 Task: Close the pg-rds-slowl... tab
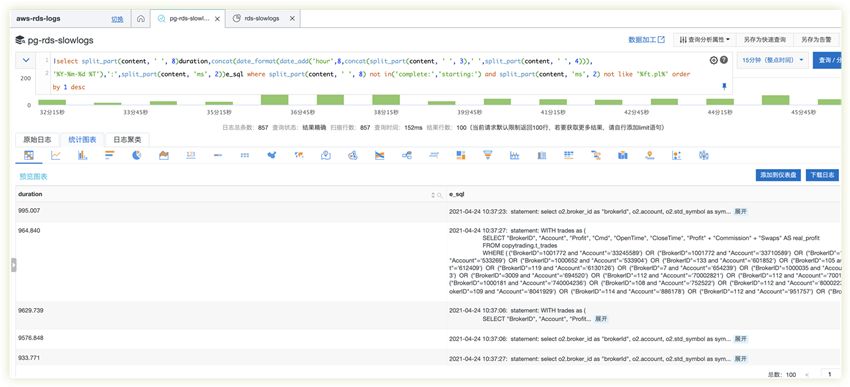click(x=217, y=18)
